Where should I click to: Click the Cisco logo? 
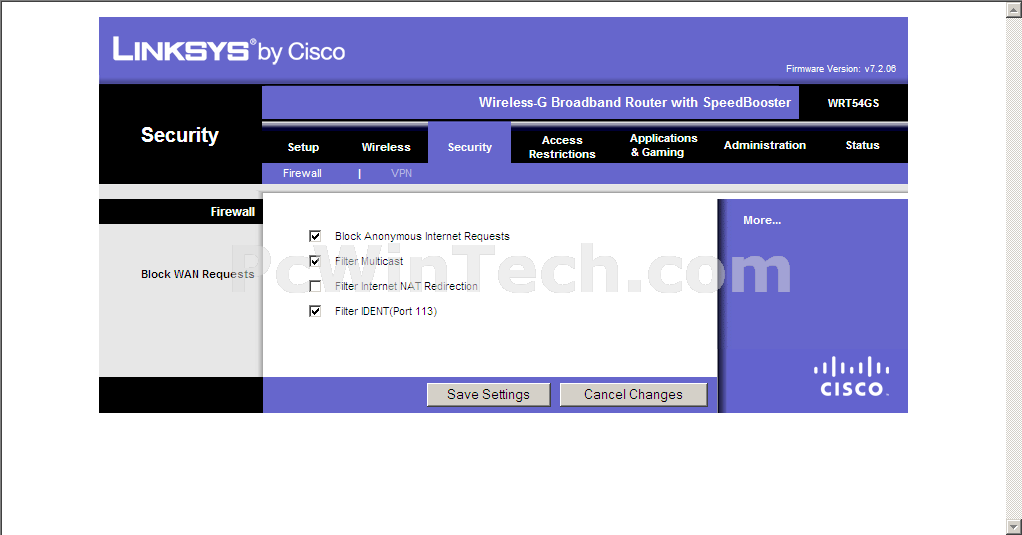click(851, 377)
